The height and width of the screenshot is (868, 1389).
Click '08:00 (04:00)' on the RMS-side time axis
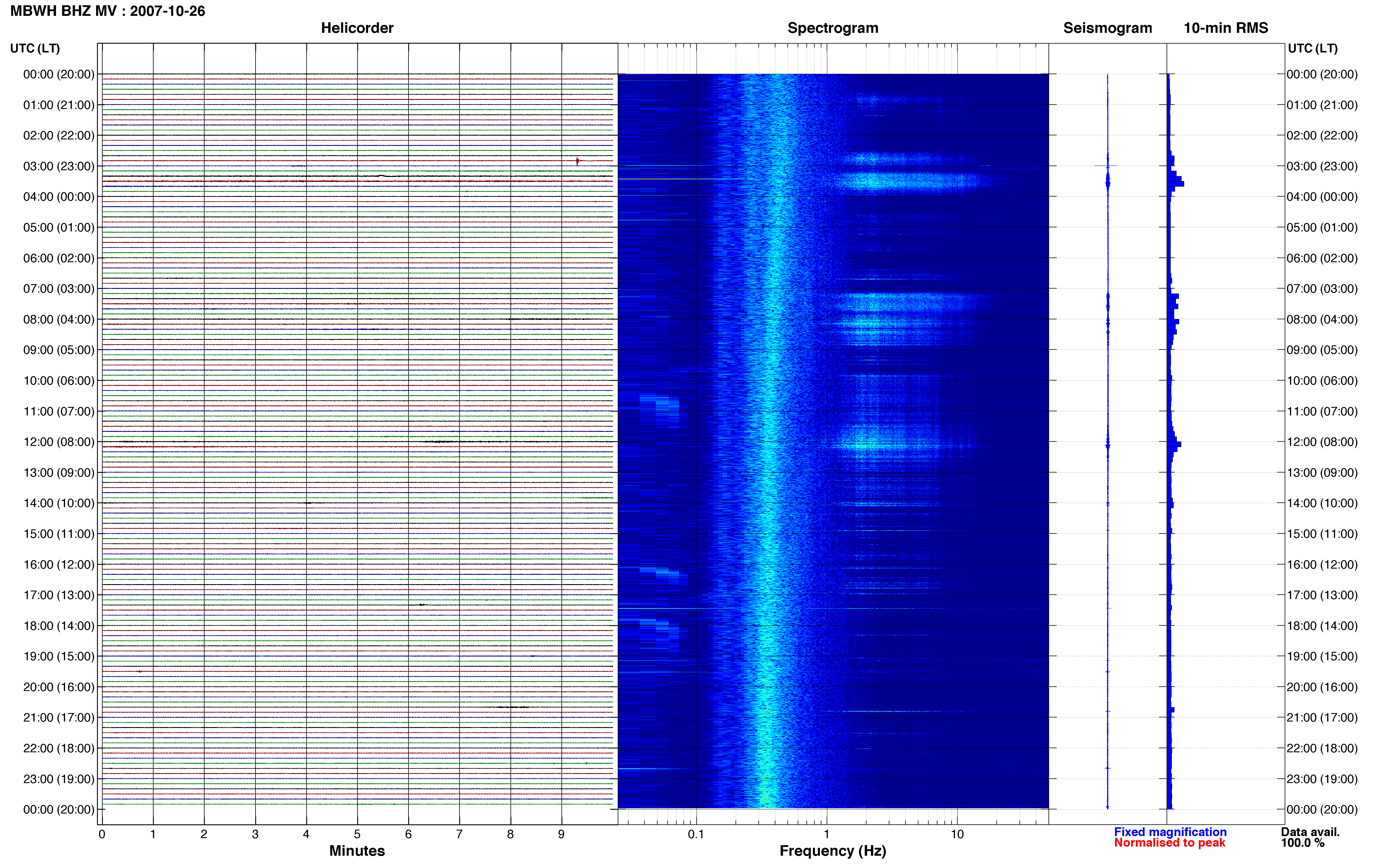[x=1322, y=319]
